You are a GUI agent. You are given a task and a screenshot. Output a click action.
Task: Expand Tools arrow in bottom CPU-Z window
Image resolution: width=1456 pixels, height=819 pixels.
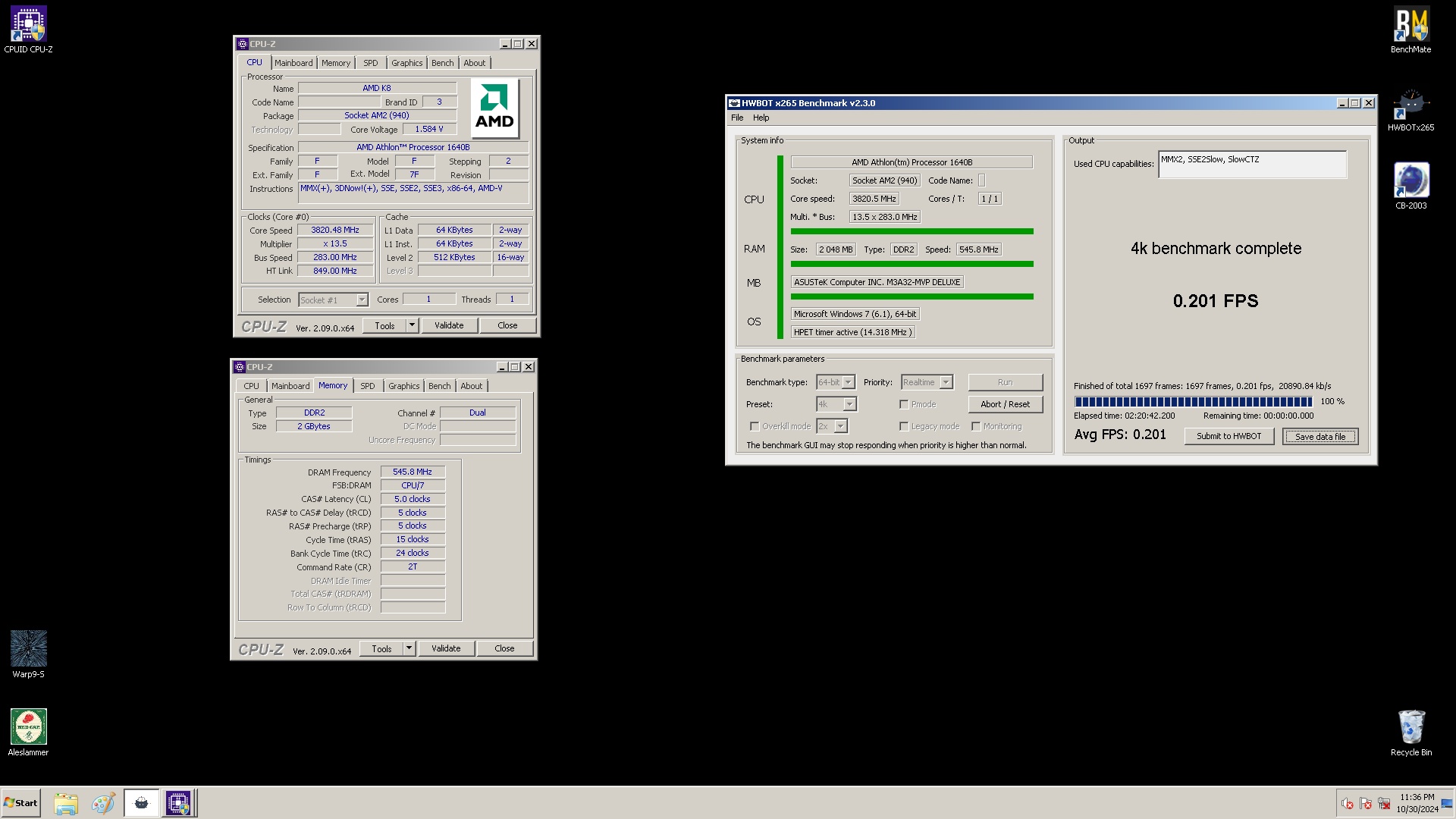(409, 648)
